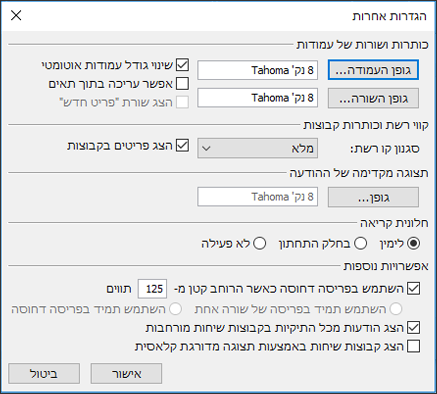Select the לא פעילה reading pane option
This screenshot has height=394, width=437.
click(x=259, y=244)
